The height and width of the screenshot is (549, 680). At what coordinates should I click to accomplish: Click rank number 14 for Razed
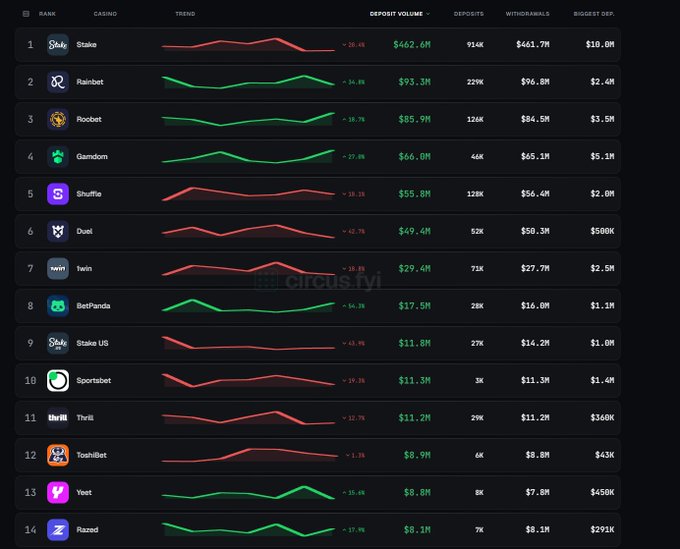click(30, 529)
